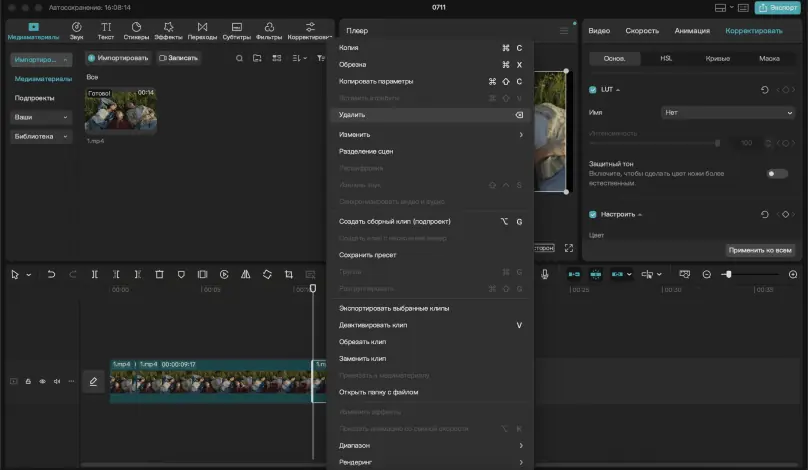Click the mirror flip icon in timeline toolbar
The width and height of the screenshot is (808, 470).
click(246, 274)
